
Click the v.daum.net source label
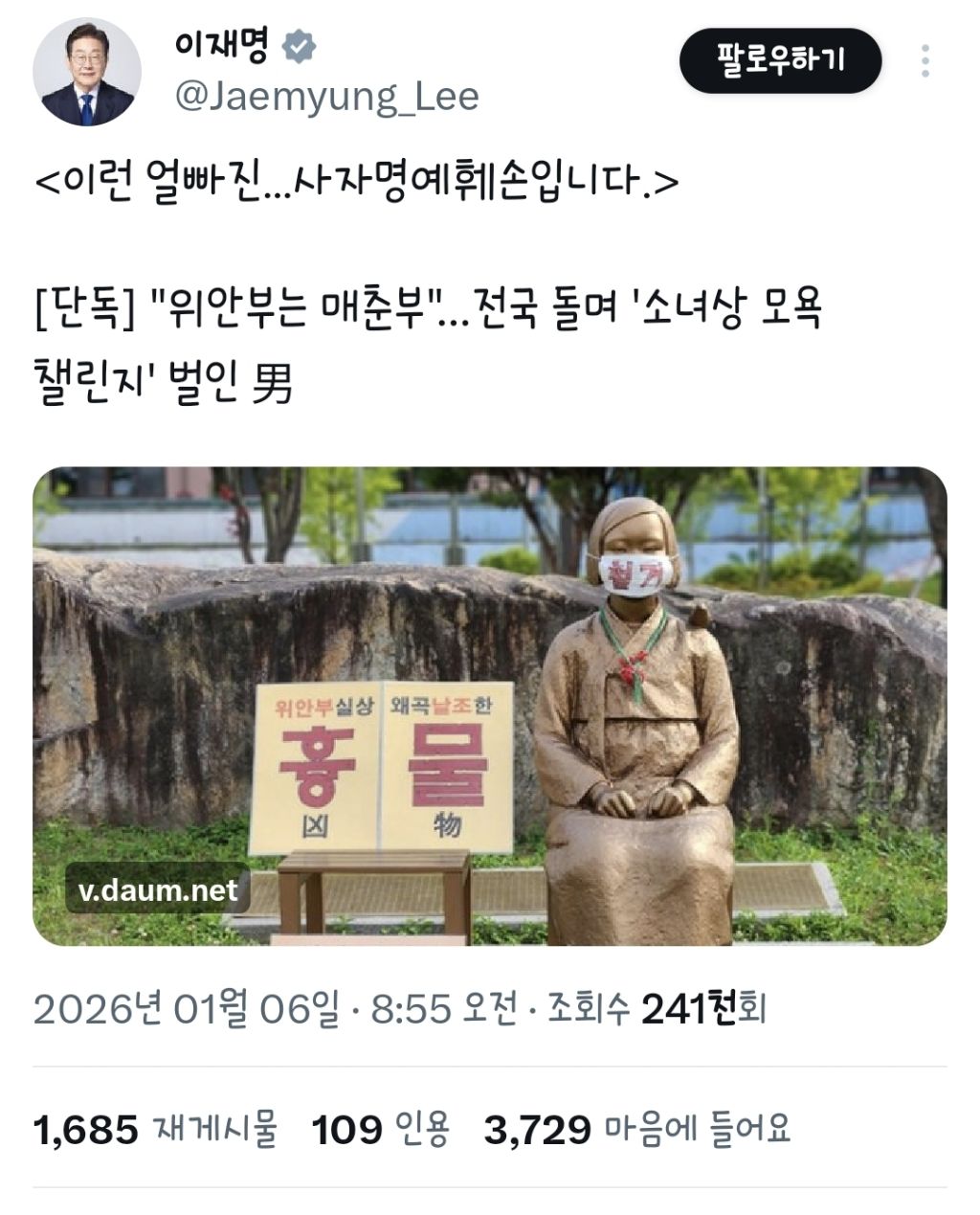click(x=158, y=889)
